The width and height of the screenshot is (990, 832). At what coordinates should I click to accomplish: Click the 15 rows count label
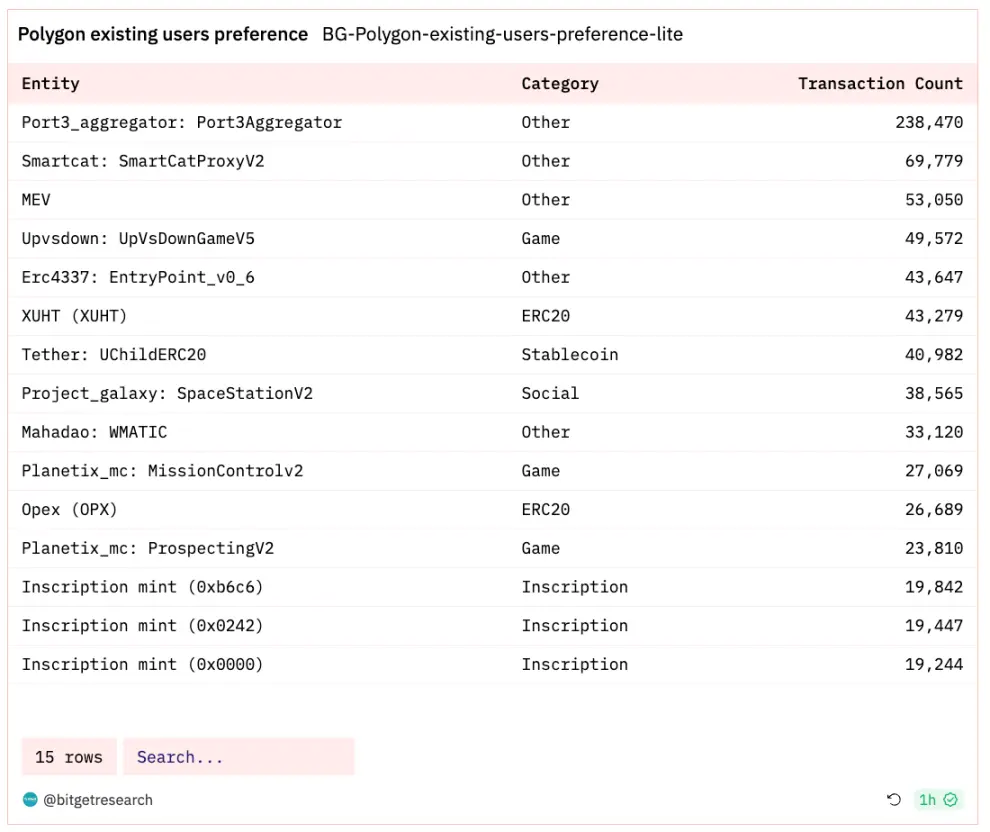click(x=69, y=757)
